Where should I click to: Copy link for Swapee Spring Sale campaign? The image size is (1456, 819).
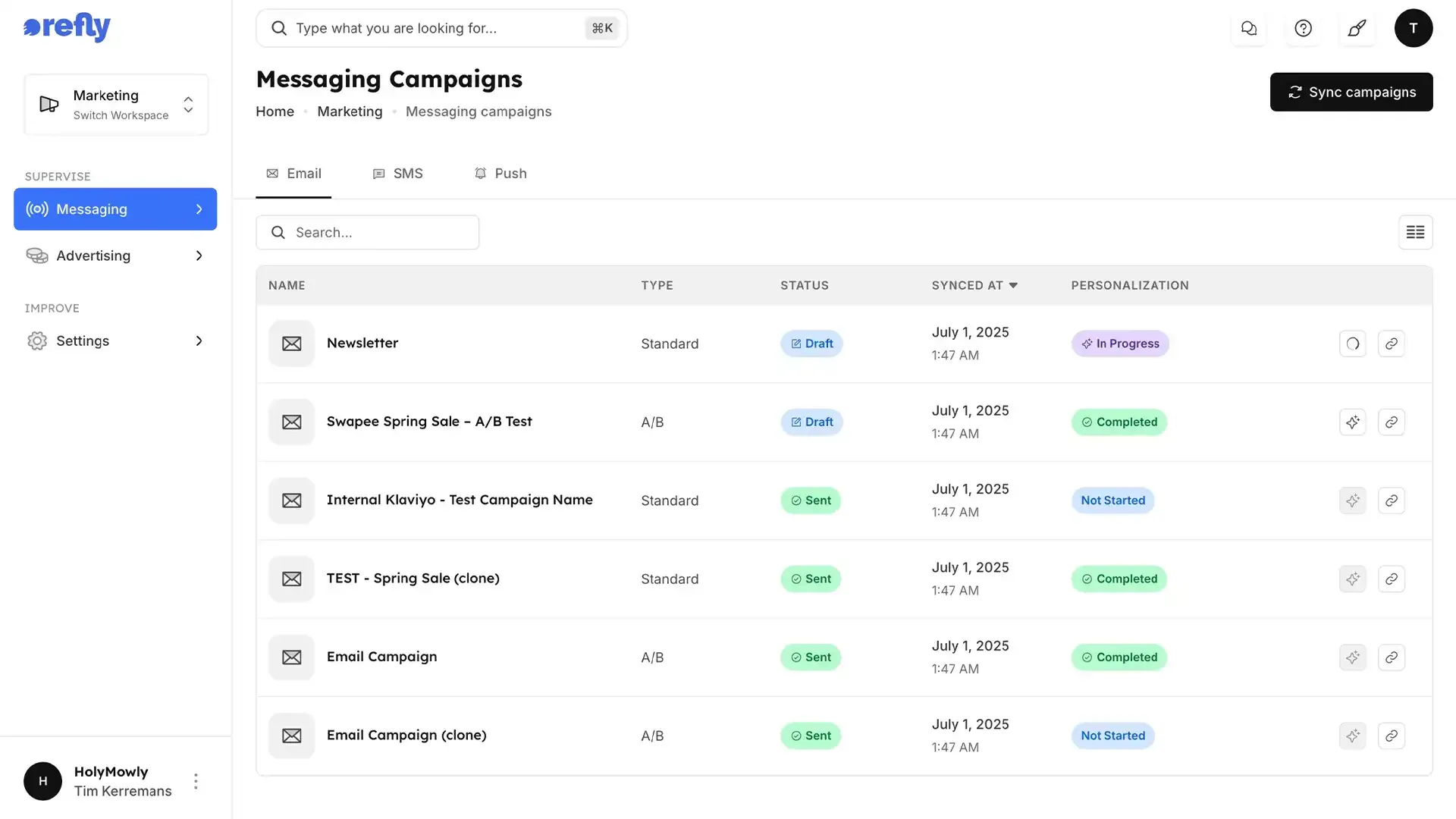pos(1392,422)
